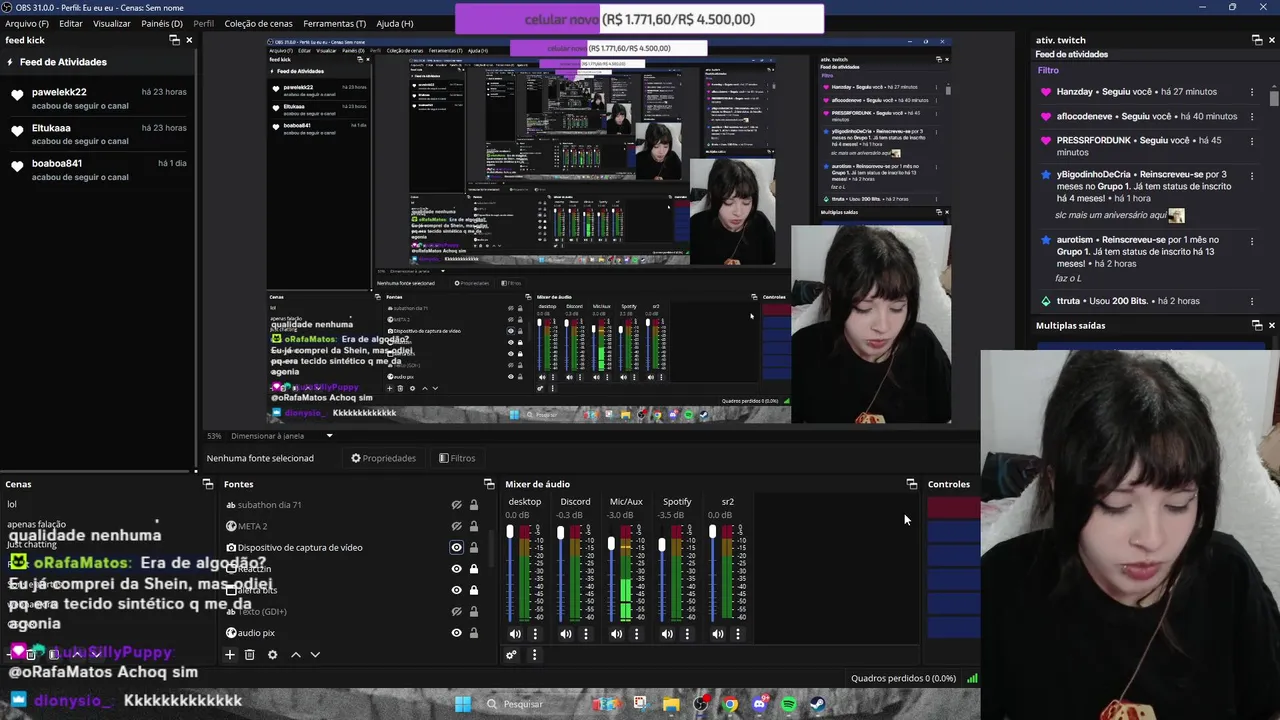
Task: Open Mic/Aux channel options menu
Action: coord(636,633)
